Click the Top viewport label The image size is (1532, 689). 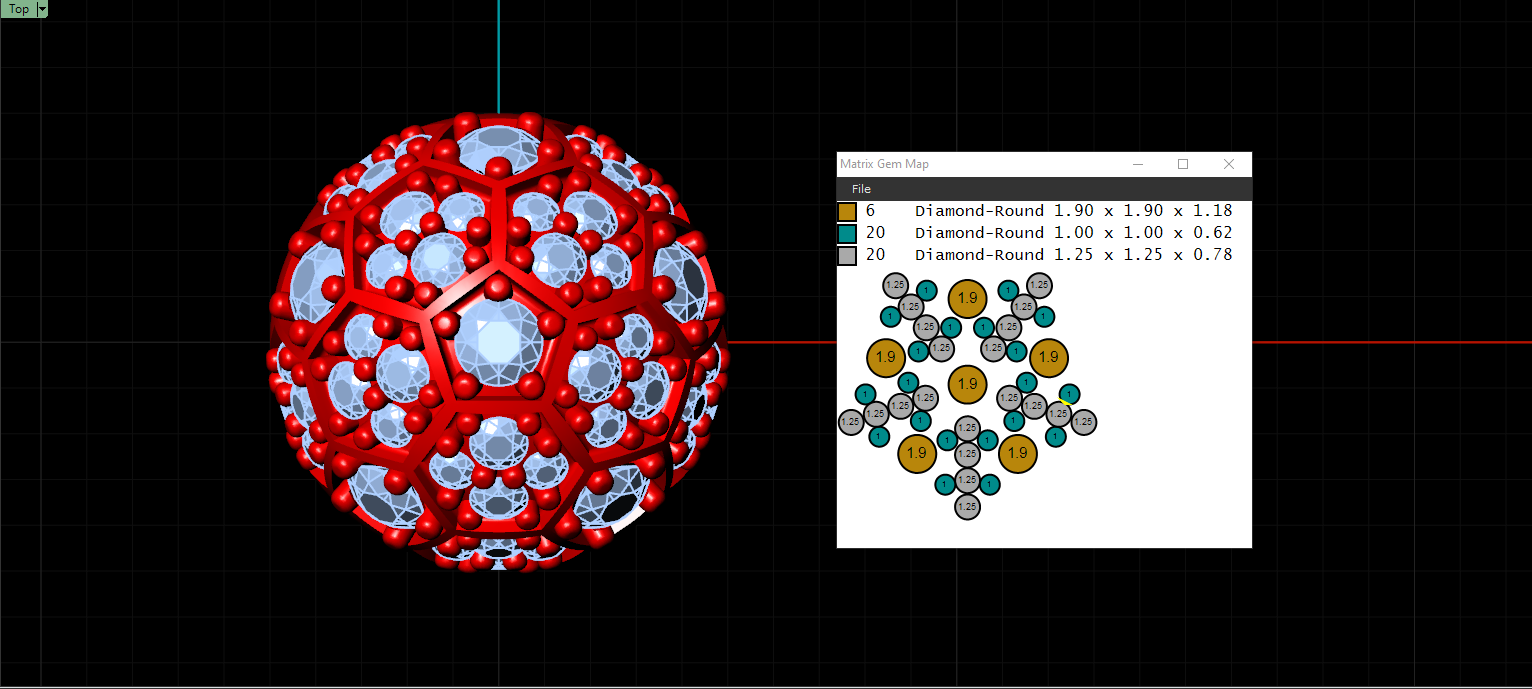[18, 9]
